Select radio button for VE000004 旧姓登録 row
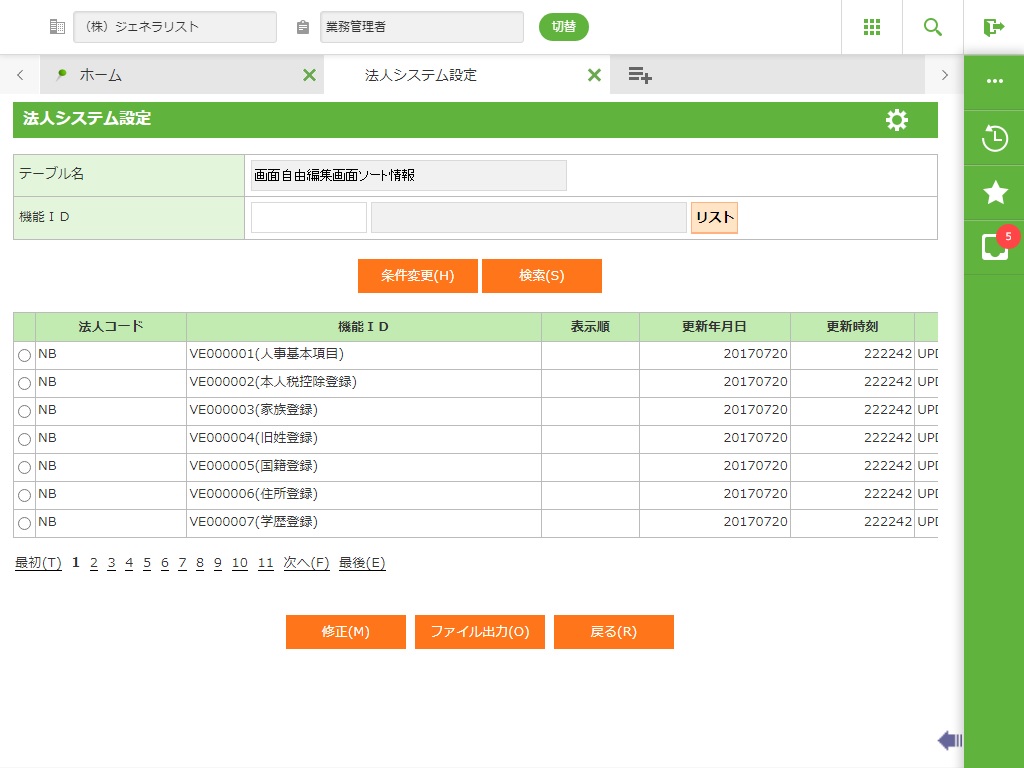Viewport: 1024px width, 768px height. pyautogui.click(x=24, y=439)
